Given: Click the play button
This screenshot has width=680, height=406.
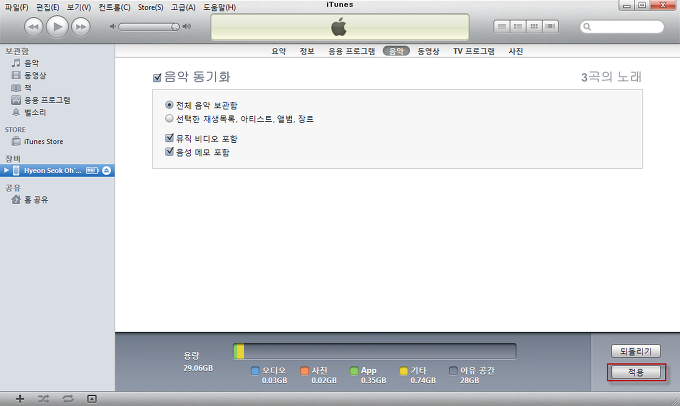Looking at the screenshot, I should pos(57,27).
